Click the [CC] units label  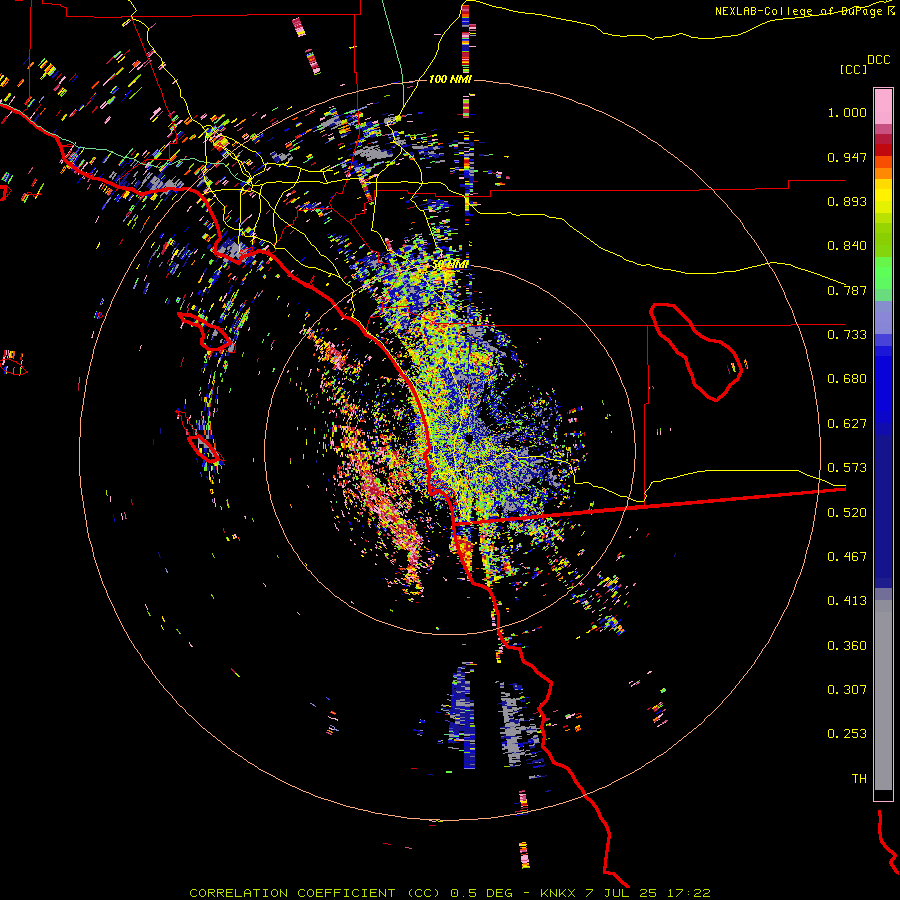tap(853, 69)
